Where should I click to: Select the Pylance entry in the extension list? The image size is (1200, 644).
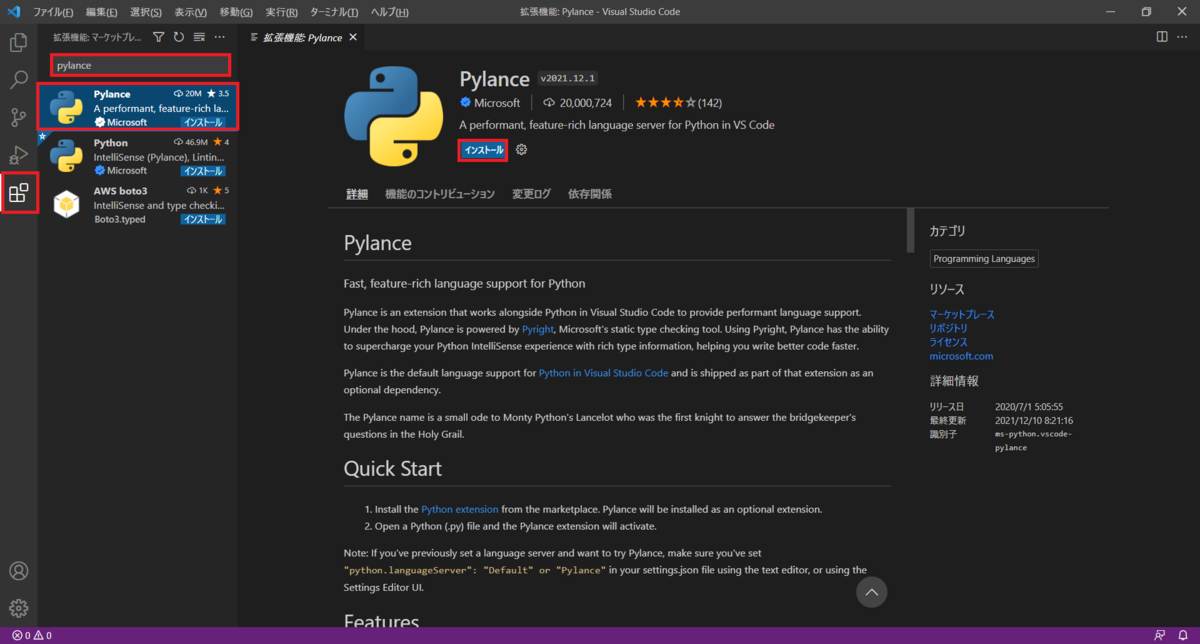(137, 107)
